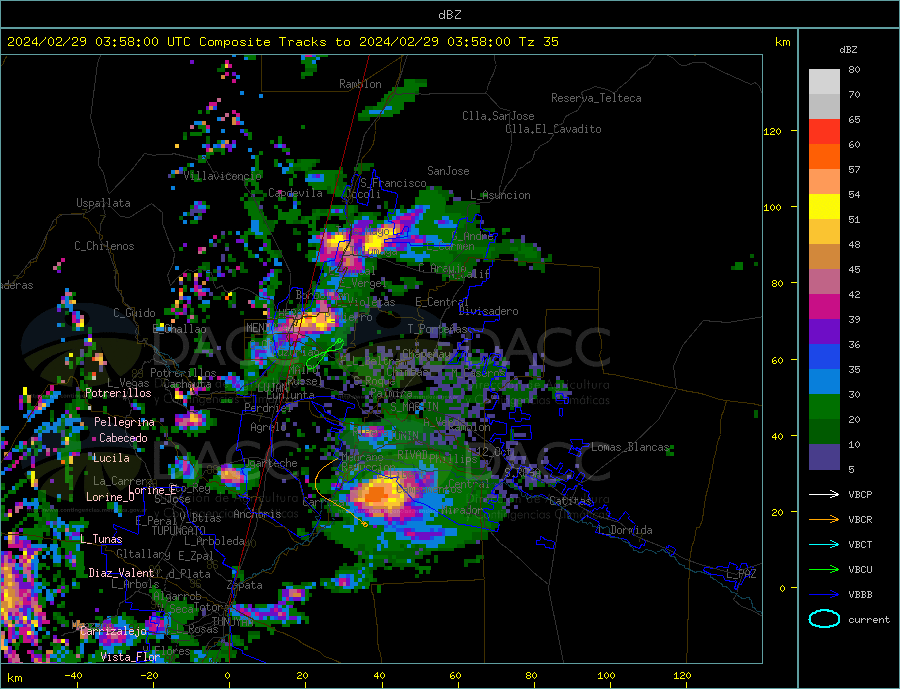This screenshot has width=900, height=689.
Task: Click the 5 dBZ dark violet swatch
Action: click(x=824, y=457)
